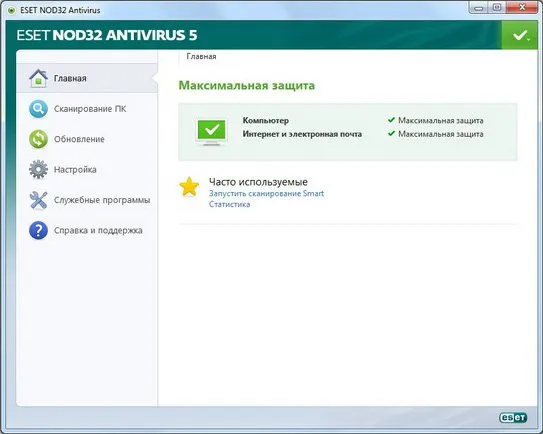This screenshot has height=434, width=543.
Task: Close the ESET NOD32 Antivirus window
Action: (522, 8)
